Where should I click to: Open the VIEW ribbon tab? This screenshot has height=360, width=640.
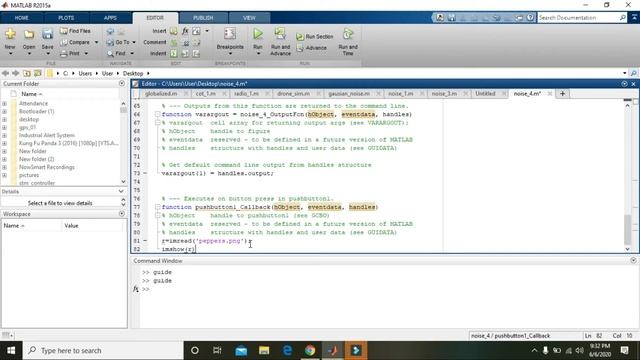pos(249,18)
